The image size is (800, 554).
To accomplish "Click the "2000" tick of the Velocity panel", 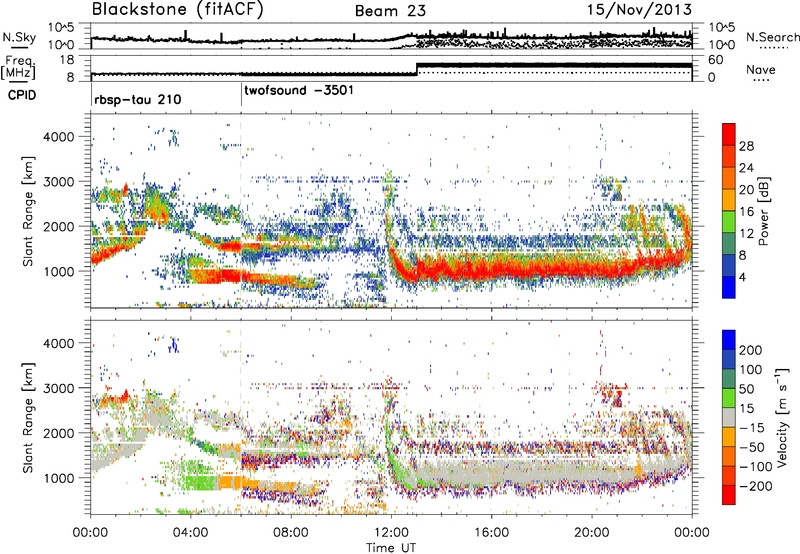I will pyautogui.click(x=58, y=433).
